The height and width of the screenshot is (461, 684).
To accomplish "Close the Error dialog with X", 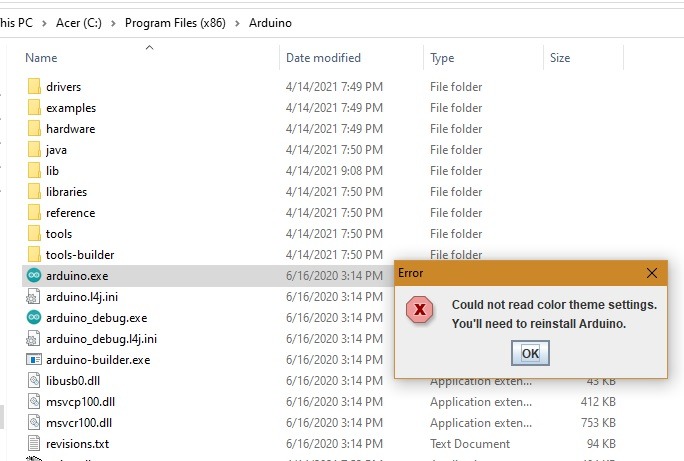I will coord(652,273).
